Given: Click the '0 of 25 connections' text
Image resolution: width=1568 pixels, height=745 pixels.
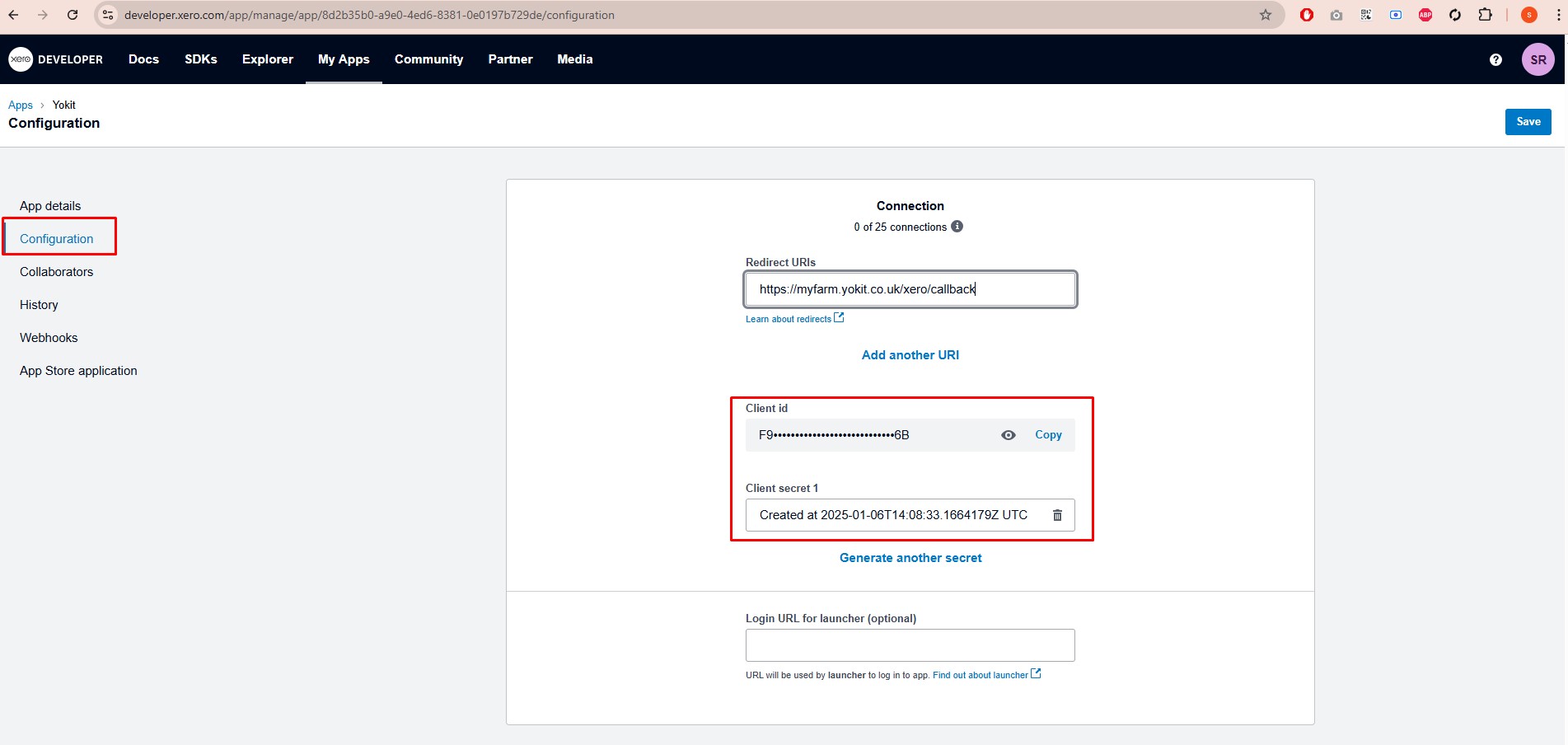Looking at the screenshot, I should tap(901, 227).
